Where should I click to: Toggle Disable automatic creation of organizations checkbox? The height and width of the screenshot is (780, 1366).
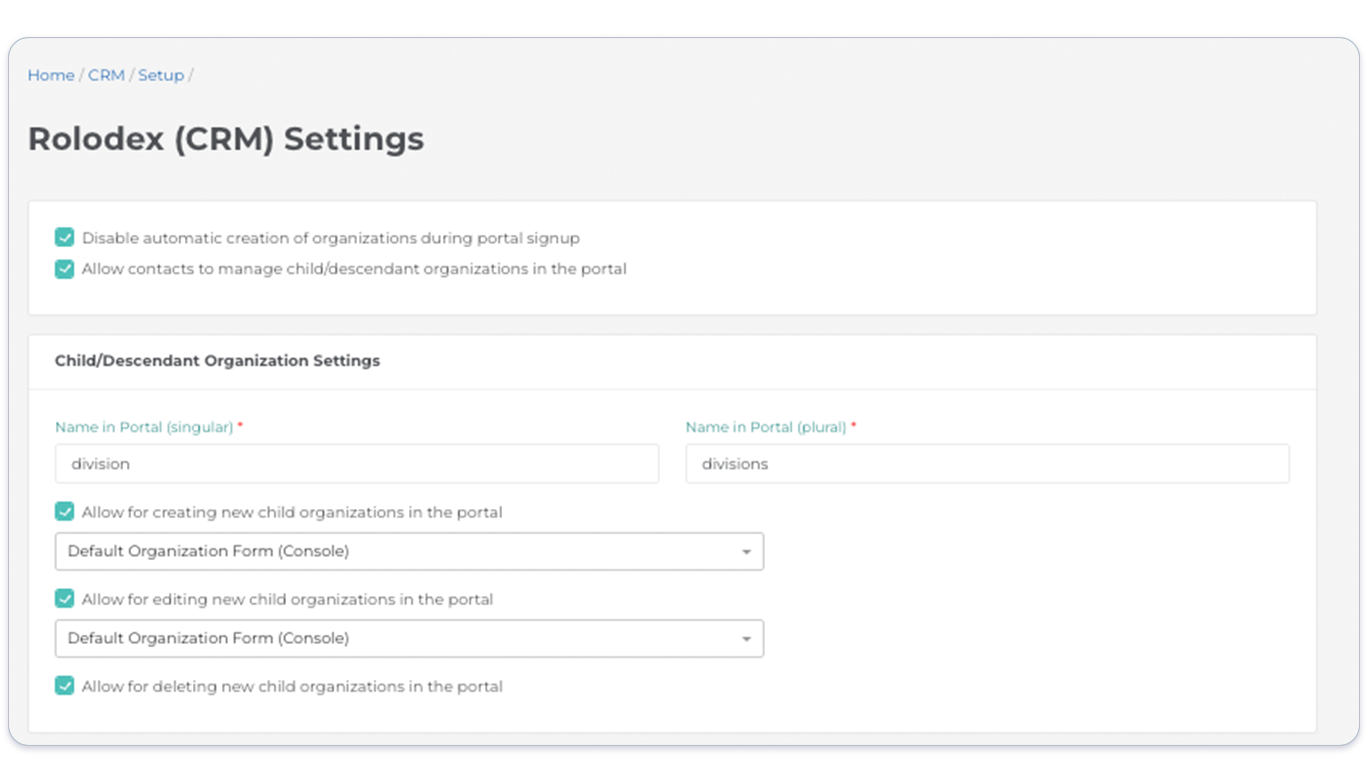coord(65,238)
